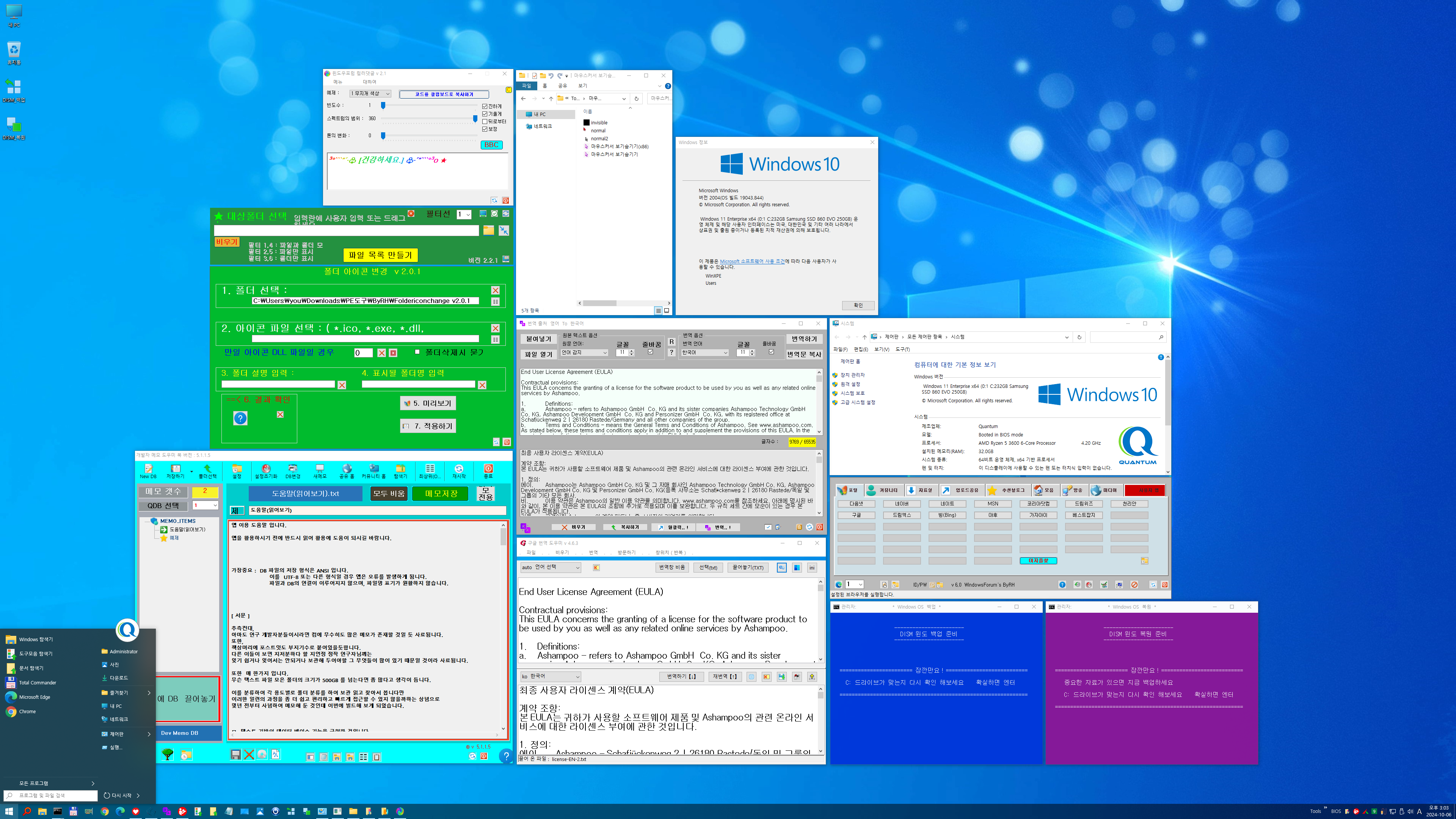Viewport: 1456px width, 819px height.
Task: Open 원문 언어 언어 감지 dropdown
Action: pos(584,352)
